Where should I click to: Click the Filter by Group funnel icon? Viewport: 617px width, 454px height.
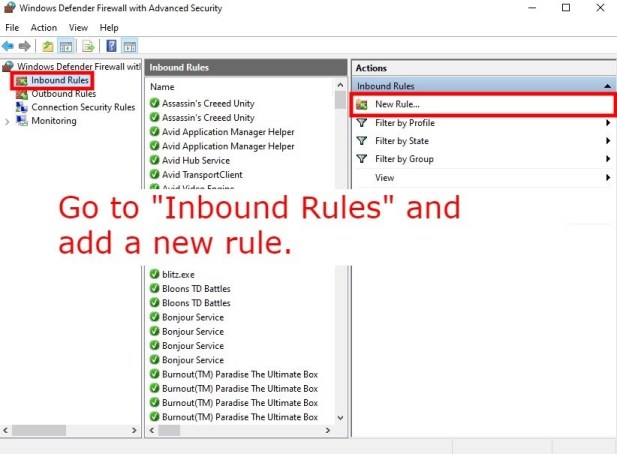coord(362,159)
